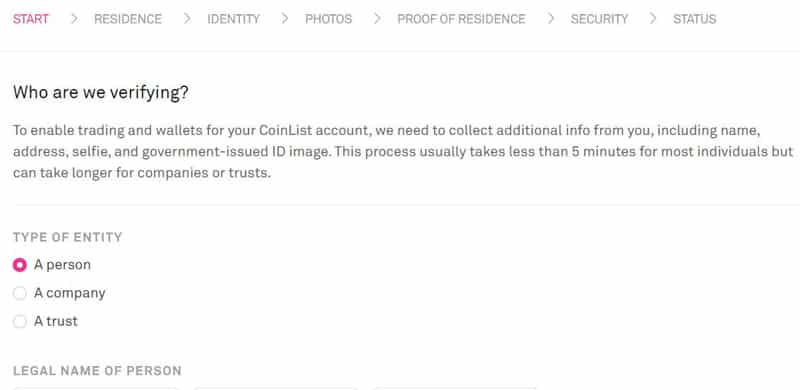The width and height of the screenshot is (800, 390).
Task: Click the 'Who are we verifying?' heading
Action: coord(101,93)
